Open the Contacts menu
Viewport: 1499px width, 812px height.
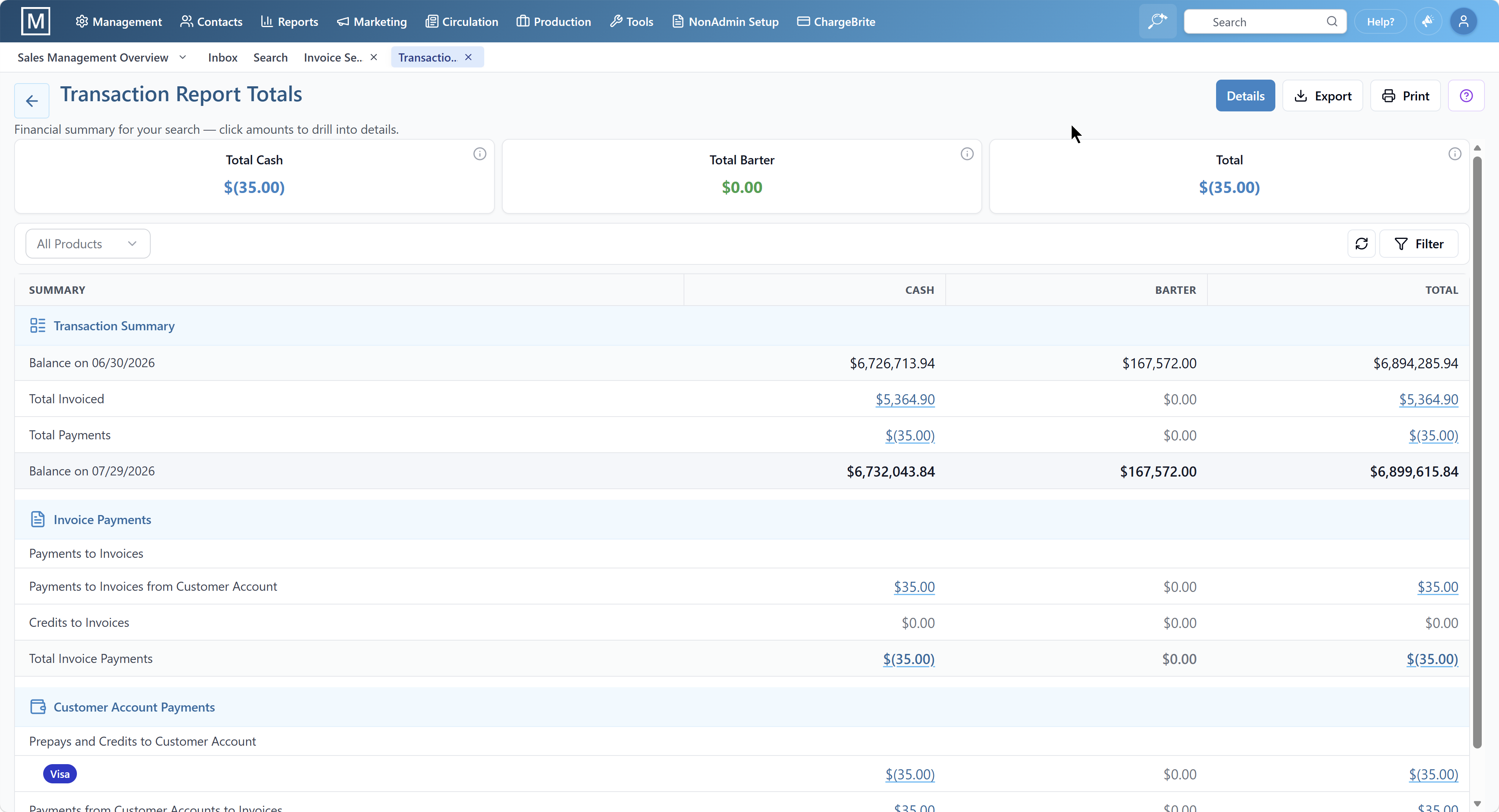(211, 22)
